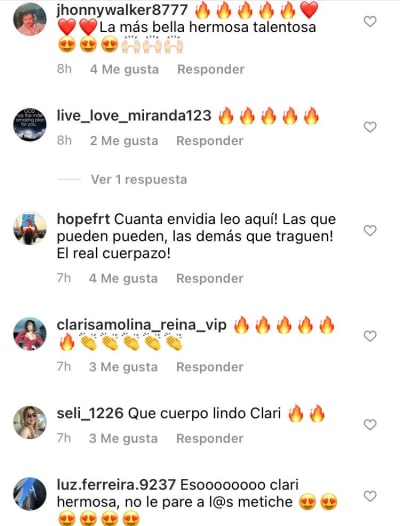Like jhonnywalker8777's comment with the heart
The width and height of the screenshot is (400, 526).
[370, 21]
